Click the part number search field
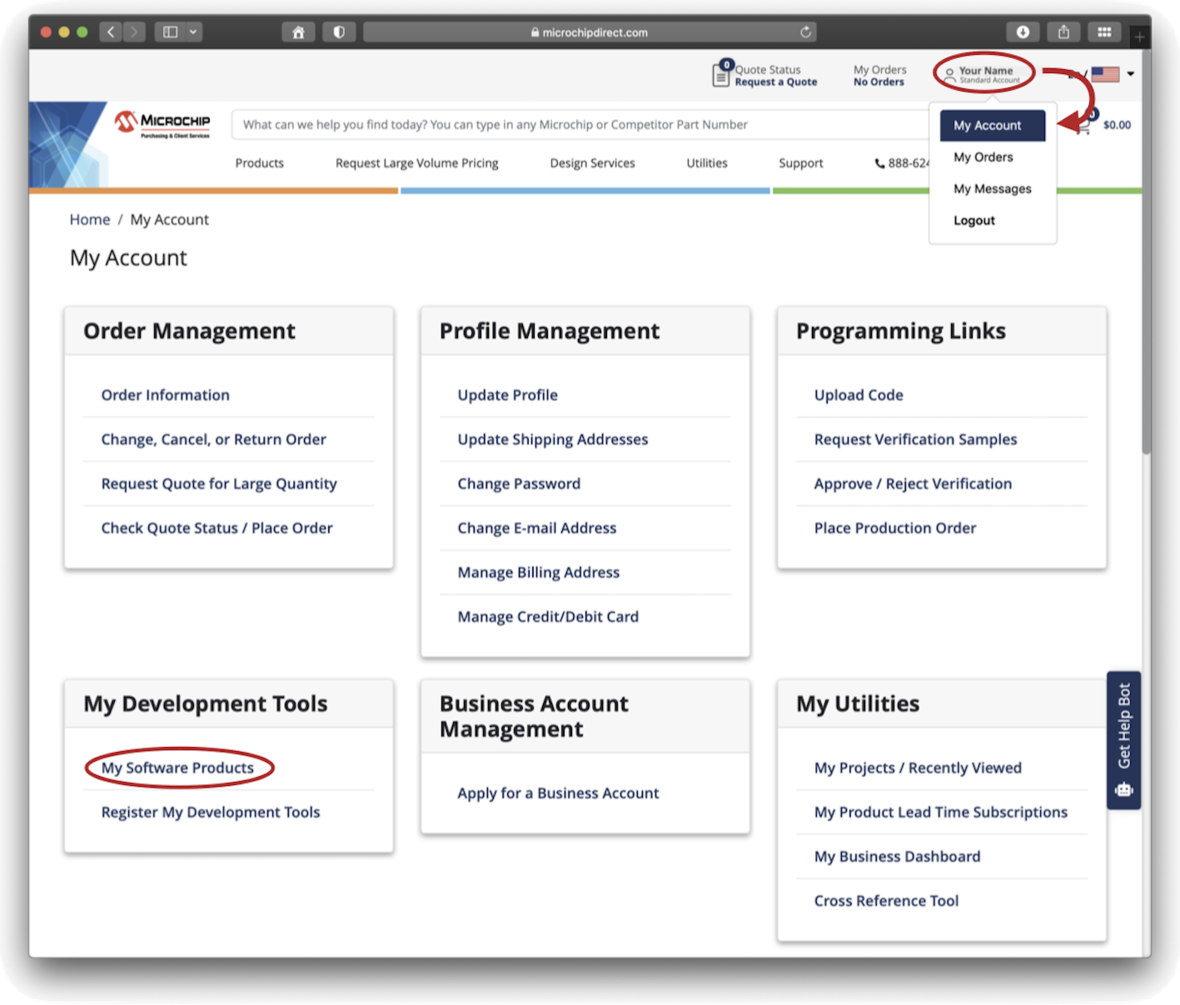The height and width of the screenshot is (1005, 1180). click(580, 125)
